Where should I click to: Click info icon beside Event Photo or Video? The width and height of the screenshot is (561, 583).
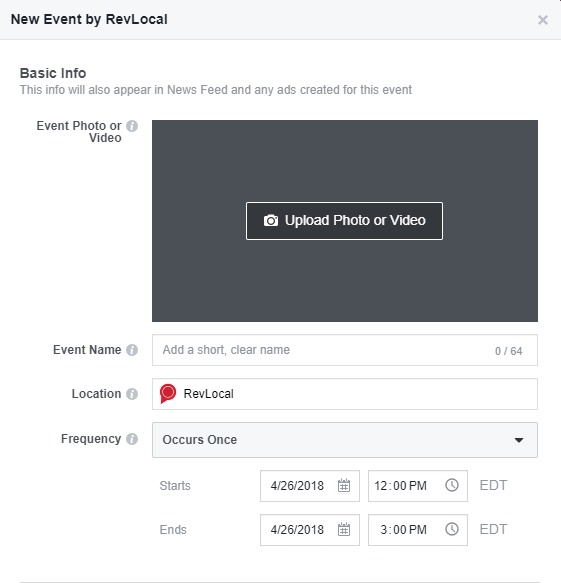click(132, 126)
